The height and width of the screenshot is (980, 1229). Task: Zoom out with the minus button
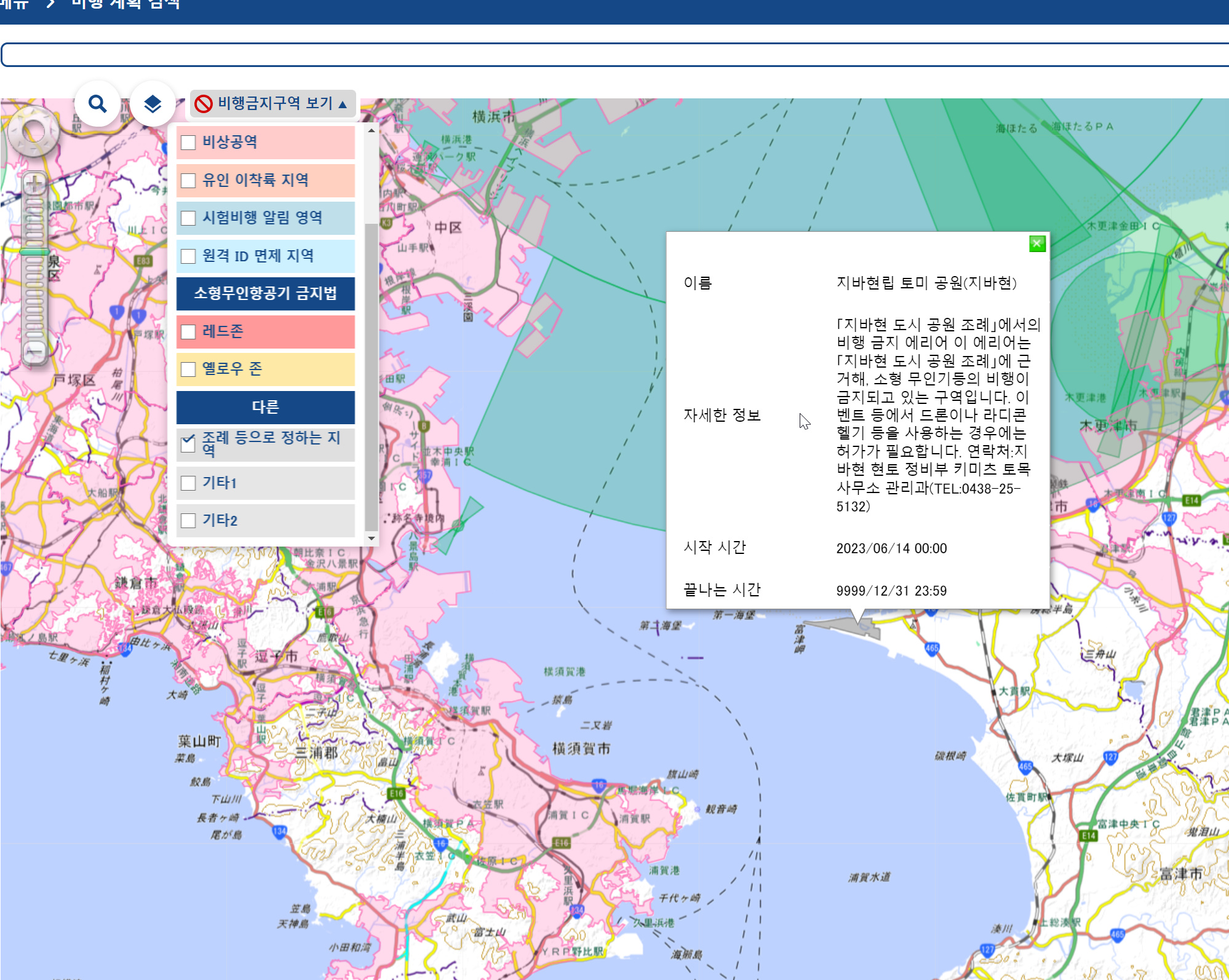tap(35, 352)
